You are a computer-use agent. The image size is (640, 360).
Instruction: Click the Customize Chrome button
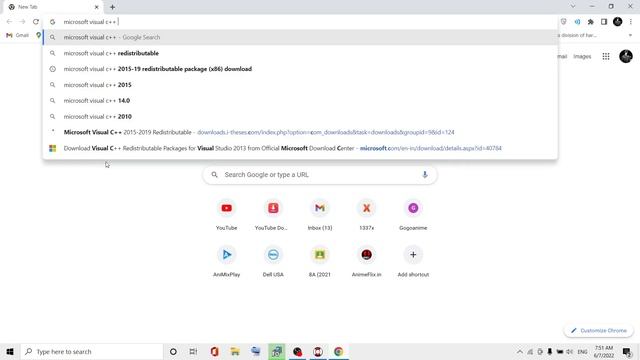click(598, 330)
